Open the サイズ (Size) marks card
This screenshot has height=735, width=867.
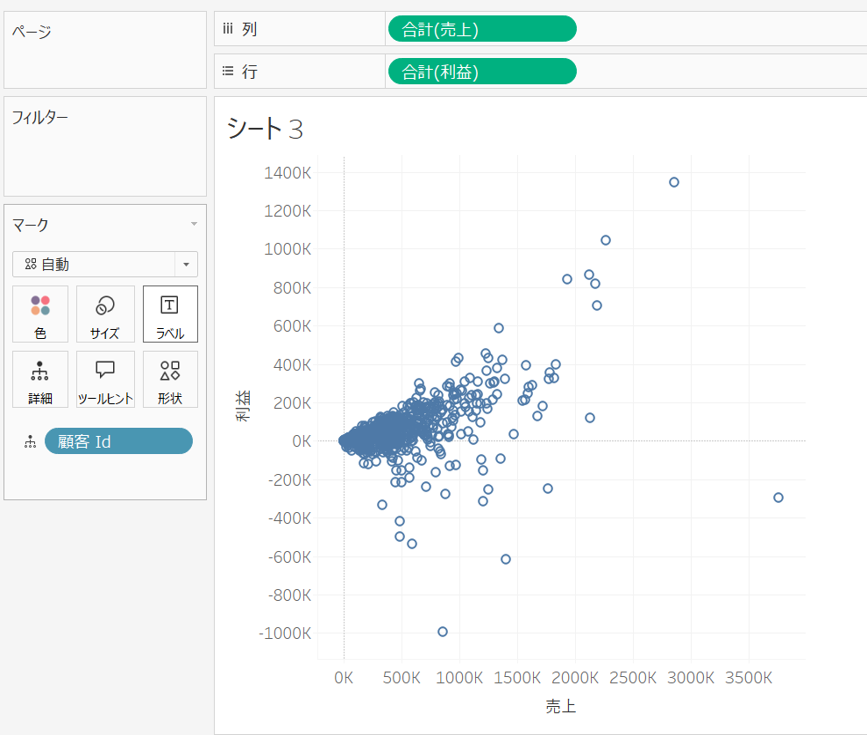point(105,314)
